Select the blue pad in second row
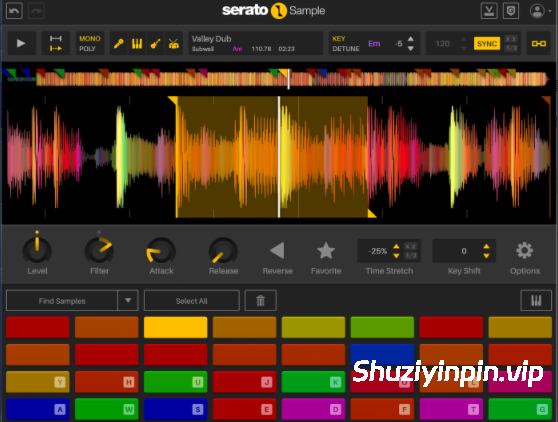 (382, 354)
